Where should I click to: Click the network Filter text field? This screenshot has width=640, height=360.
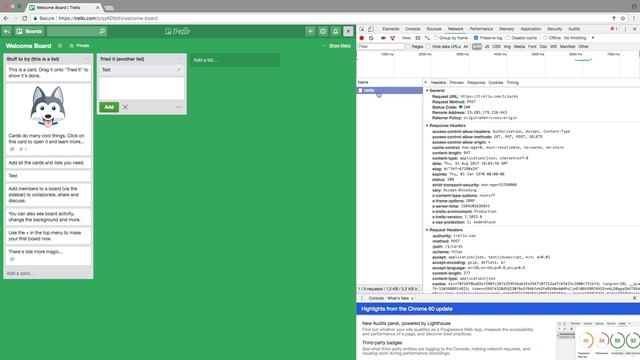tap(381, 47)
